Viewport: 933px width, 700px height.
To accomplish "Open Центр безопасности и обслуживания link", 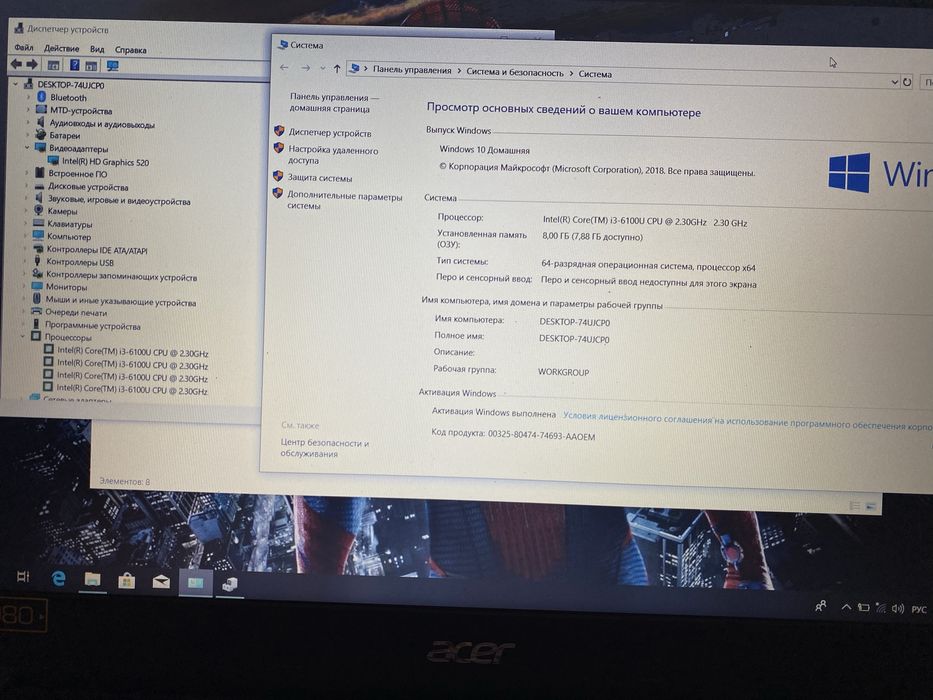I will (324, 448).
